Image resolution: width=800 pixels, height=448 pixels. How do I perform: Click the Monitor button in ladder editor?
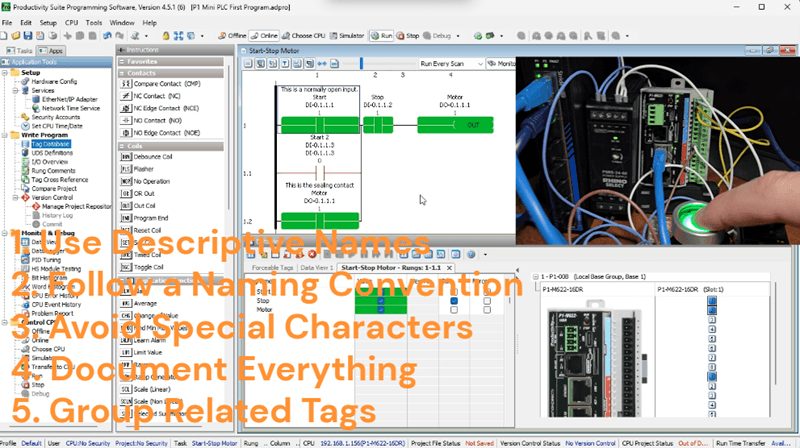(x=501, y=64)
